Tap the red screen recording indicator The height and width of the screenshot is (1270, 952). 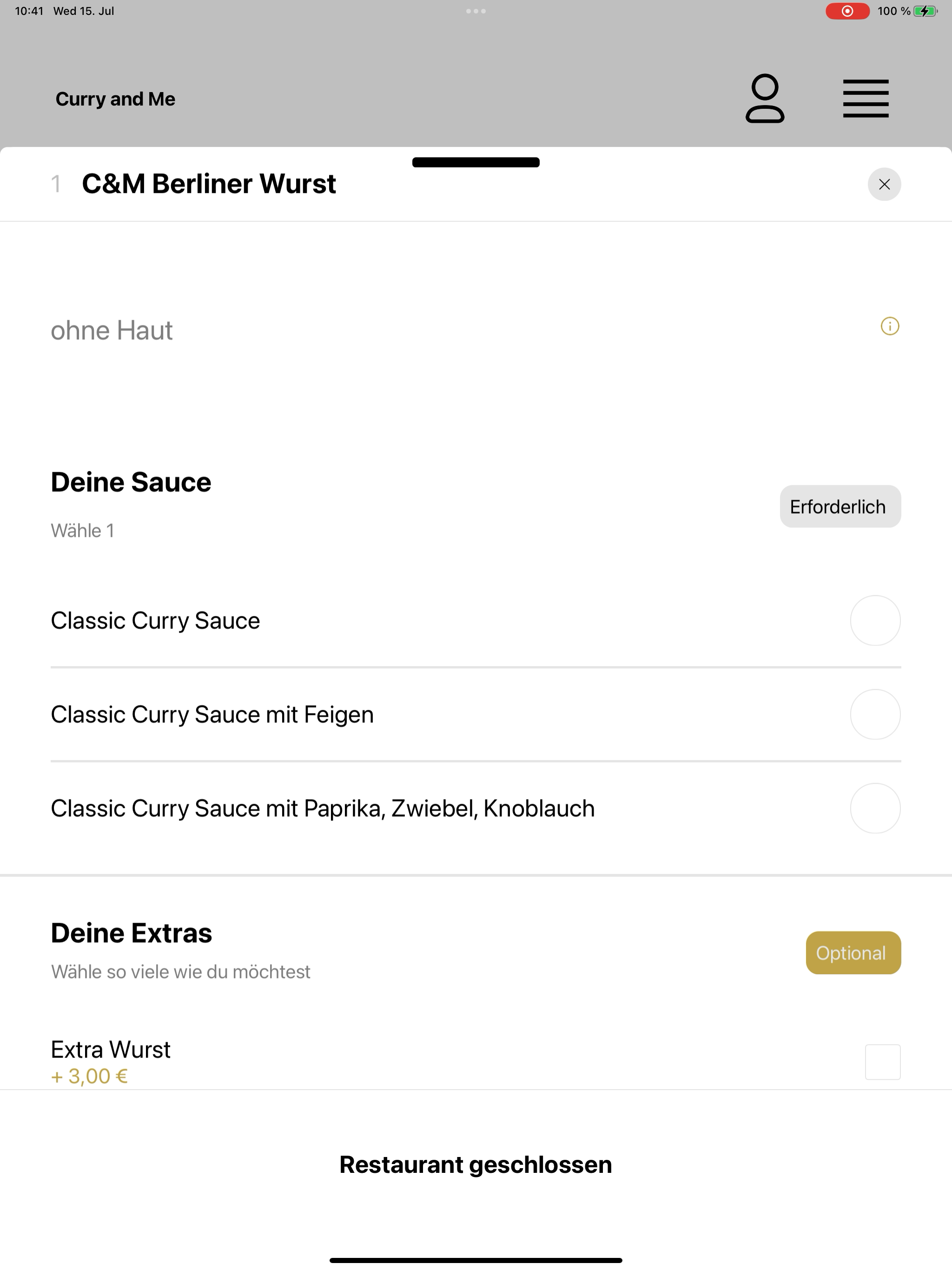click(x=847, y=11)
